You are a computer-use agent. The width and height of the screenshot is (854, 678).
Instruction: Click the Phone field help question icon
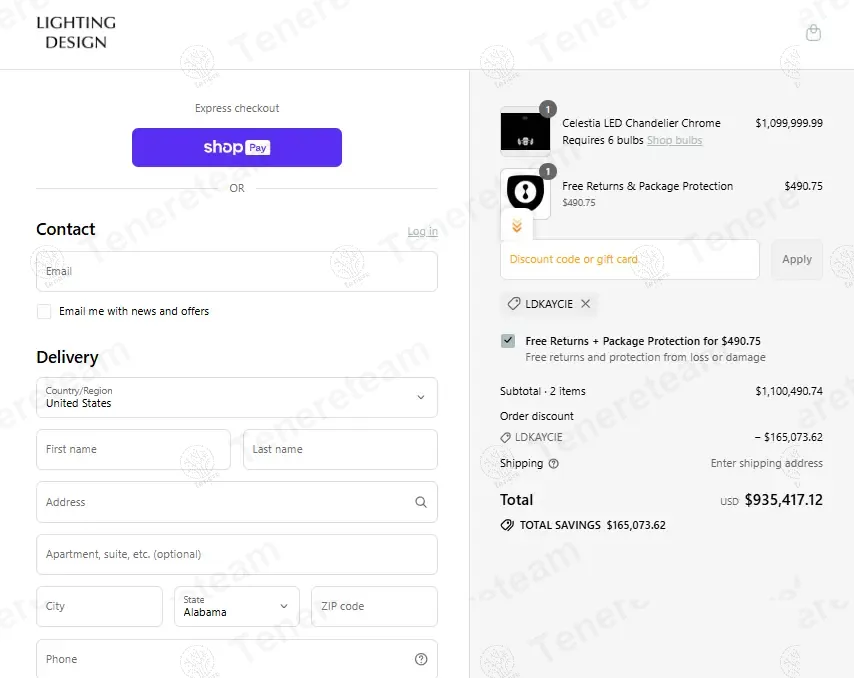click(x=421, y=659)
